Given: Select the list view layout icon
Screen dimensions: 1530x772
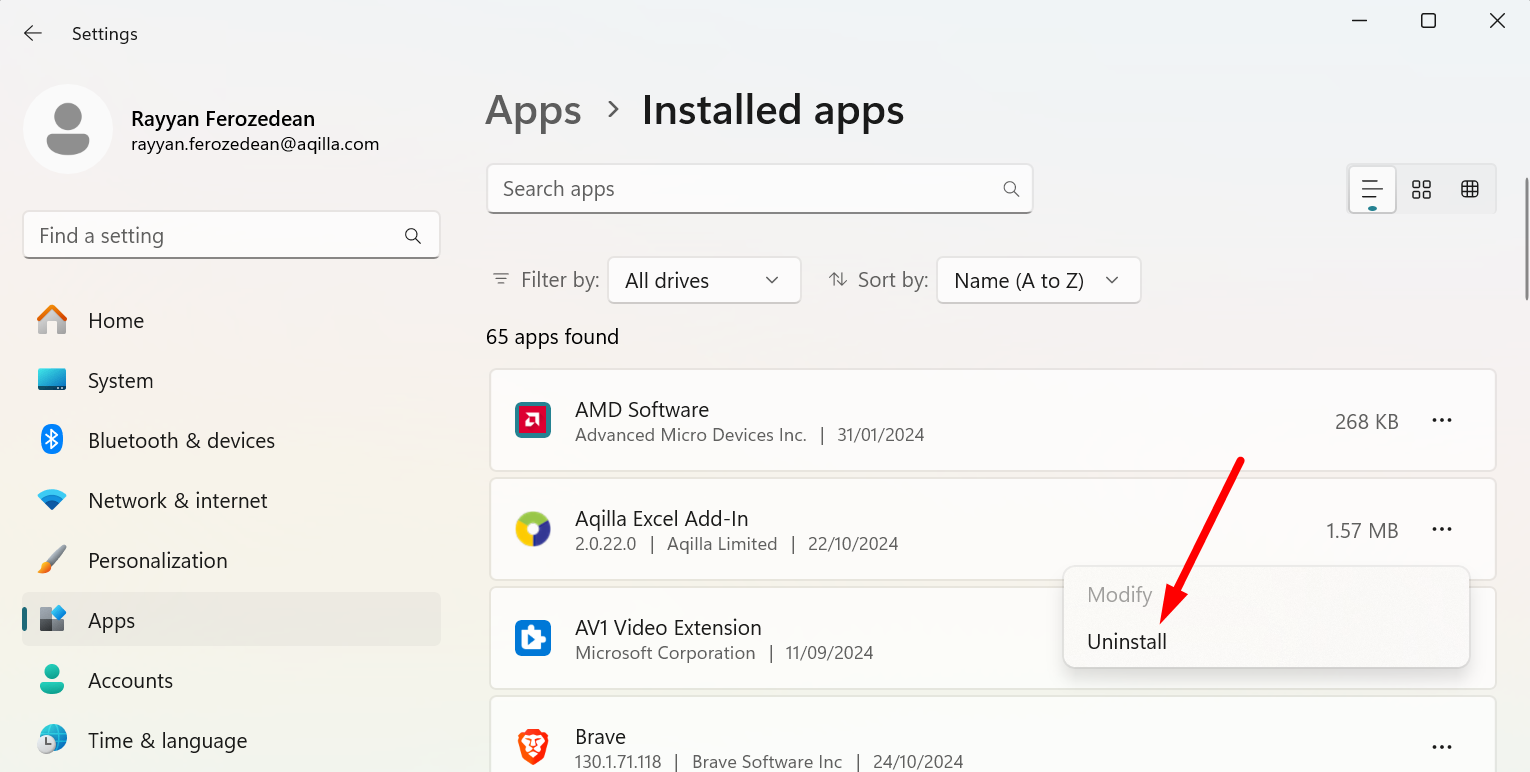Looking at the screenshot, I should pos(1372,189).
